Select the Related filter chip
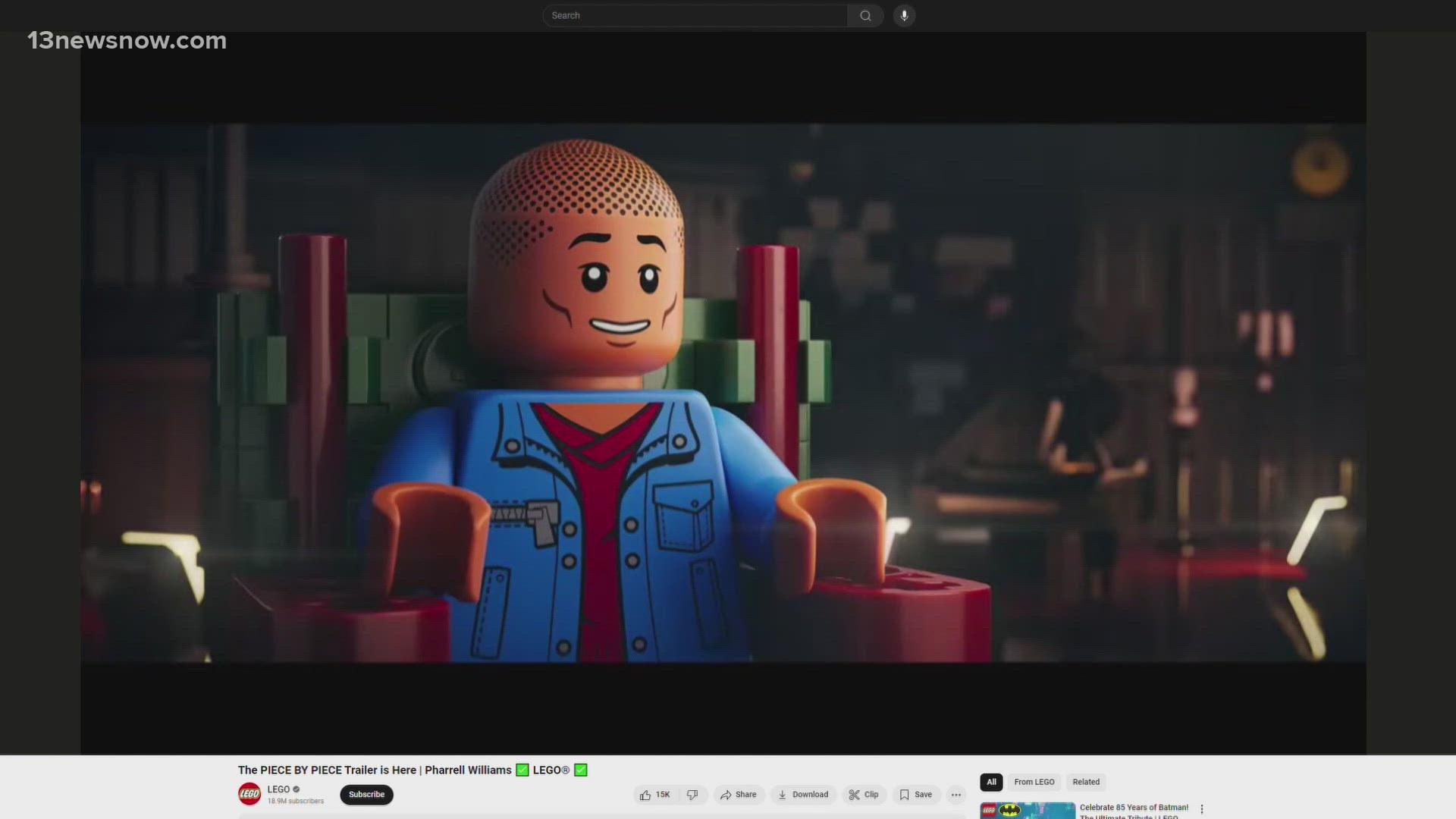This screenshot has height=819, width=1456. pyautogui.click(x=1086, y=782)
